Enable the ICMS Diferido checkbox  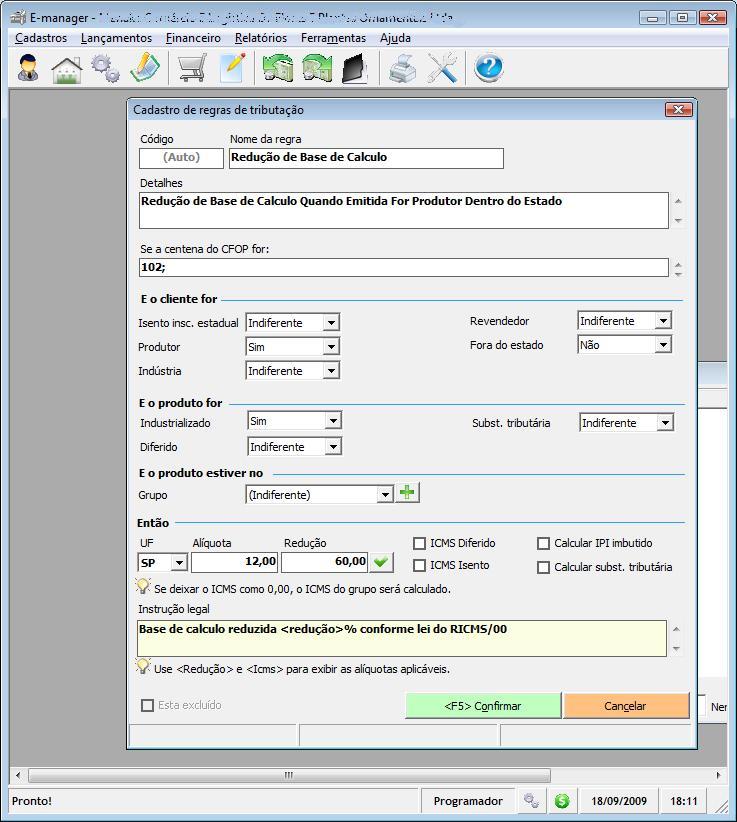point(420,543)
